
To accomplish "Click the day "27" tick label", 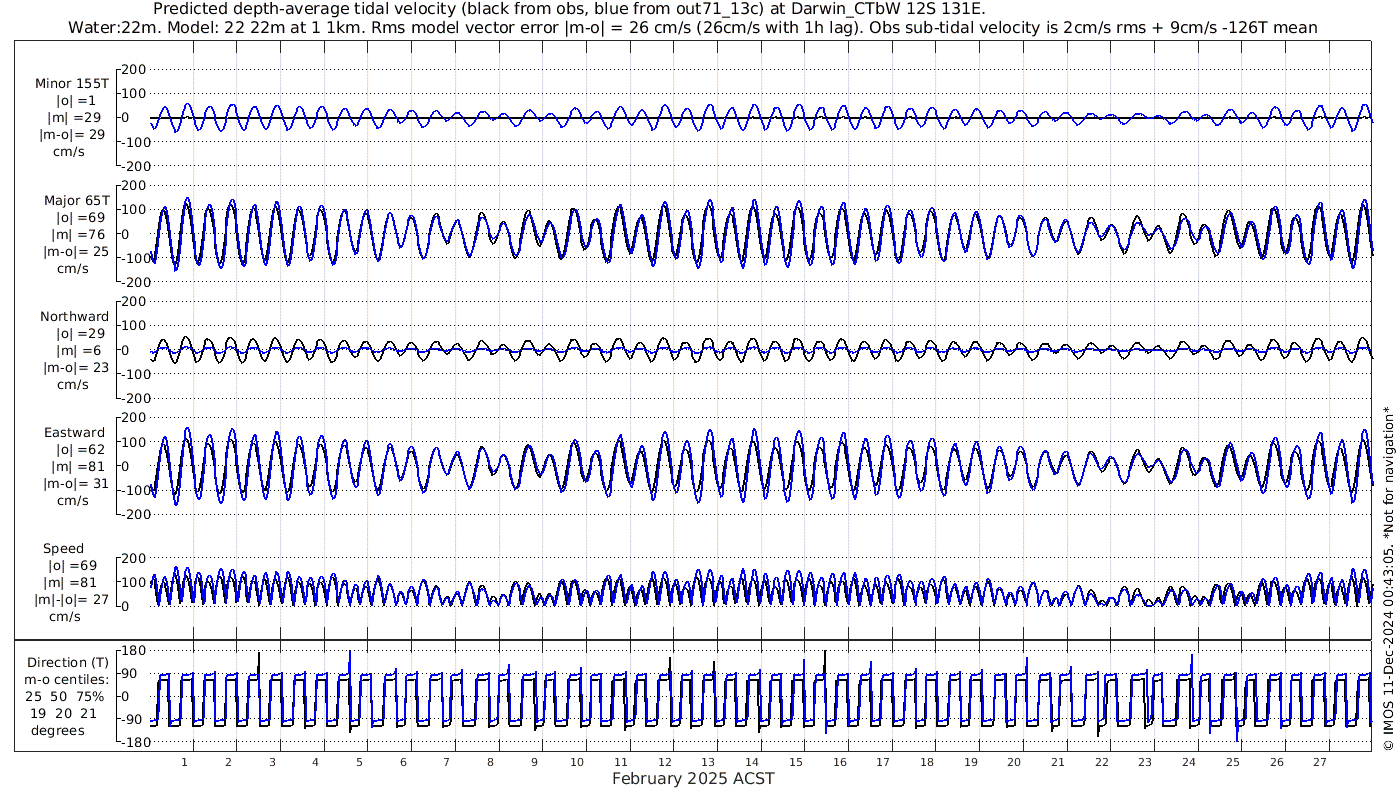I will pos(1320,762).
